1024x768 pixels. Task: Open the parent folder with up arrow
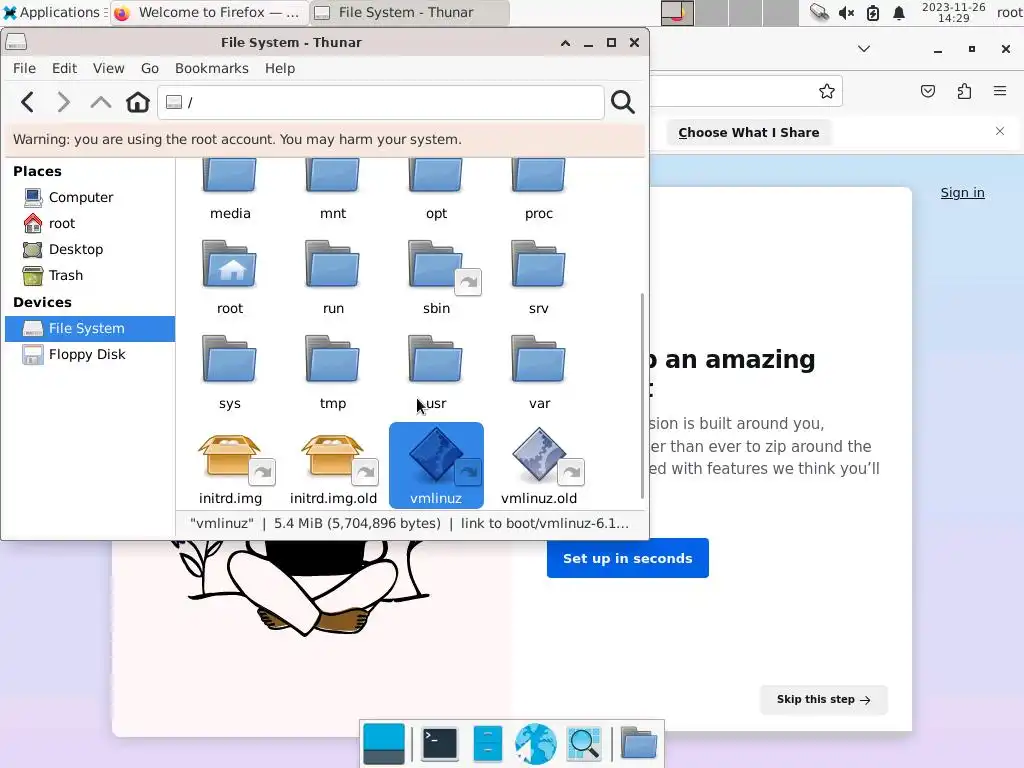tap(101, 103)
